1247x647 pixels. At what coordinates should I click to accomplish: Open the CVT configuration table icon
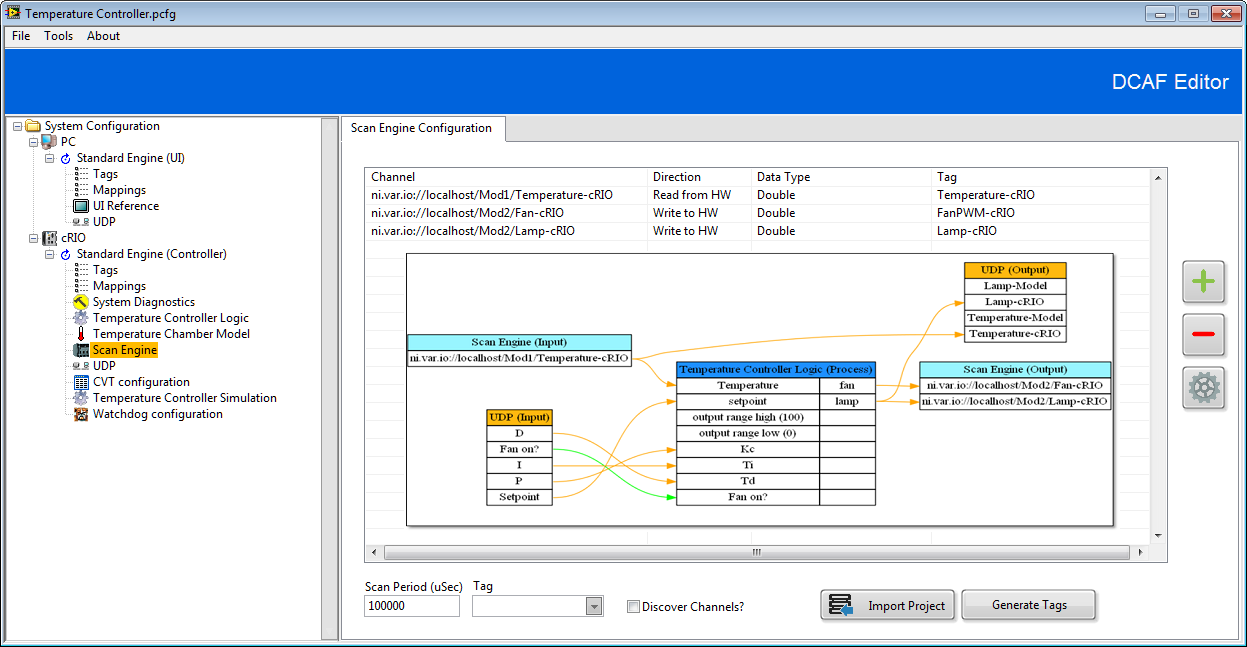click(81, 382)
